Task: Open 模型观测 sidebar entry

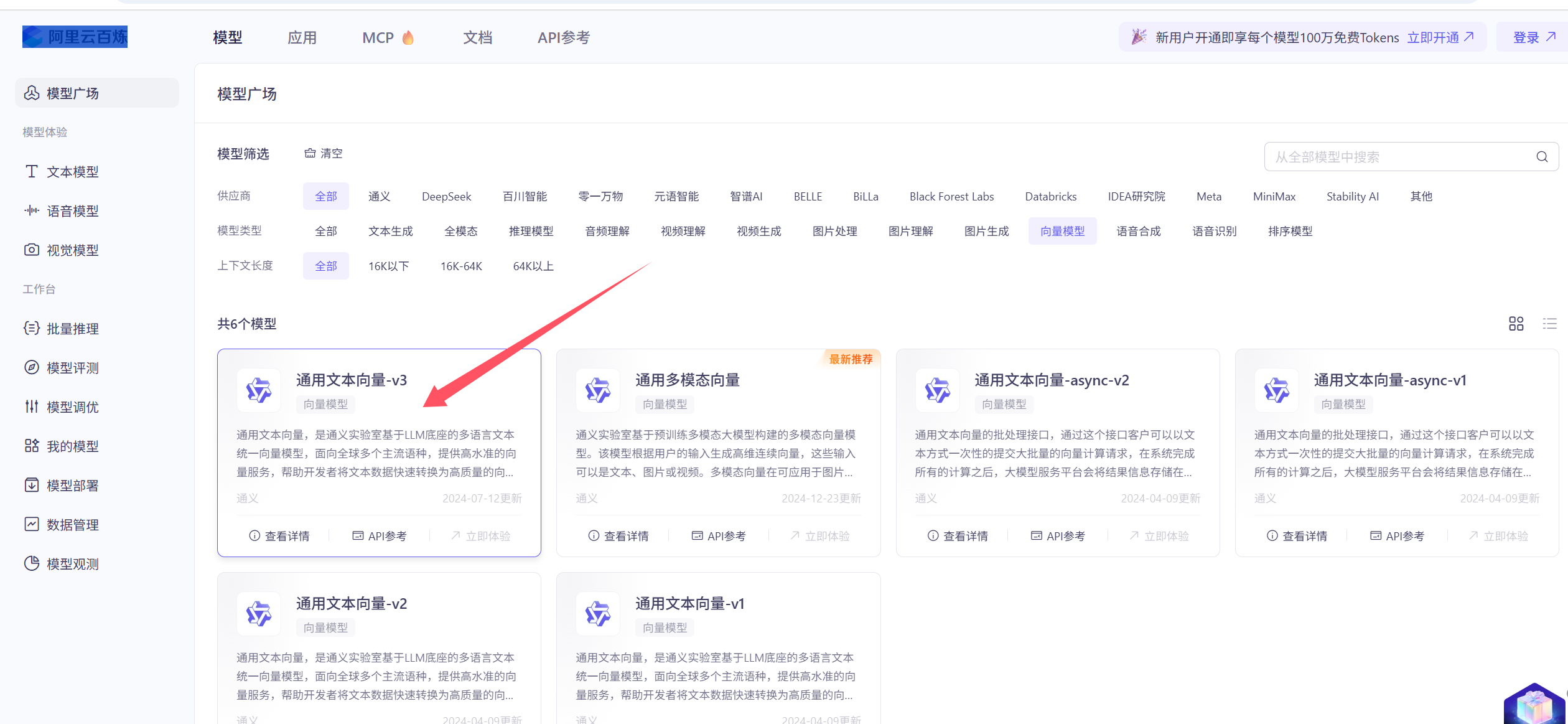Action: pyautogui.click(x=72, y=564)
